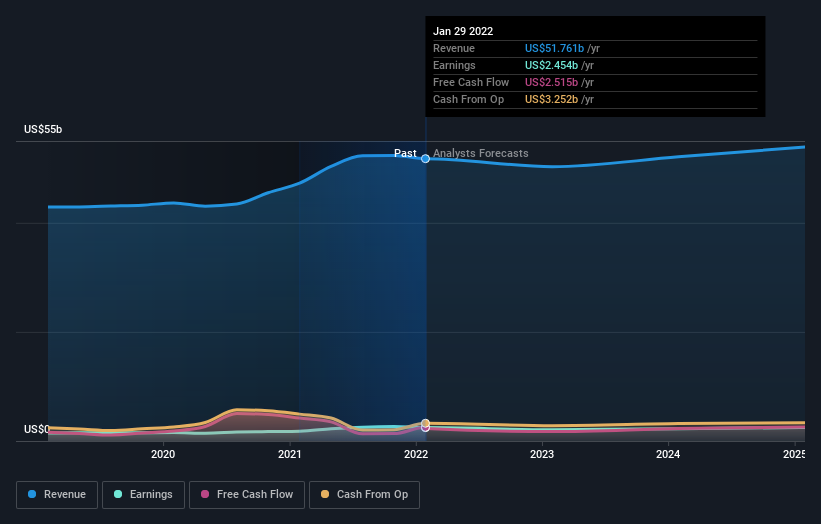
Task: Toggle the Cash From Op legend button
Action: pyautogui.click(x=364, y=495)
